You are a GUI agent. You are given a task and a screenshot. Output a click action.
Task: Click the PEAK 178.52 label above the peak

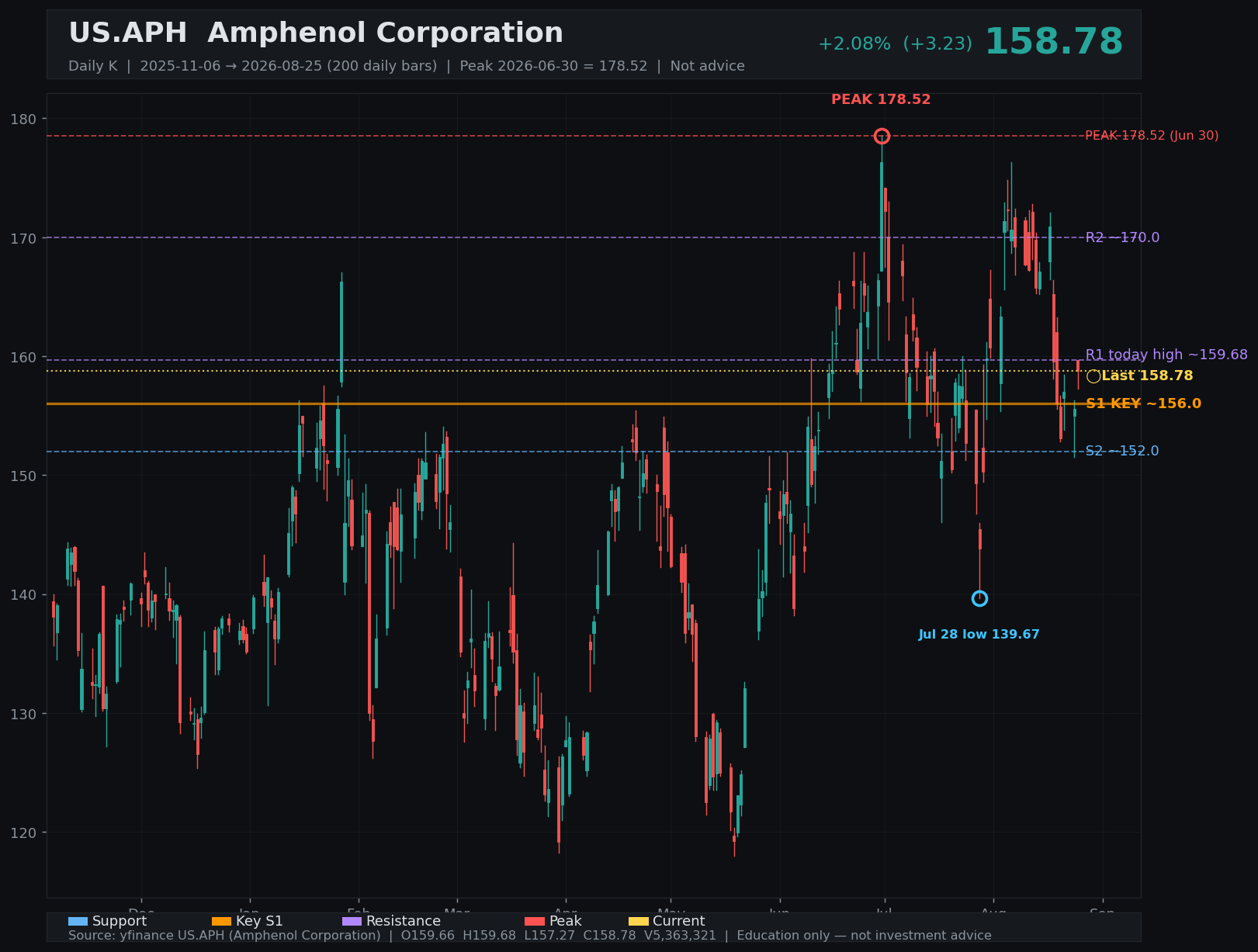click(881, 99)
